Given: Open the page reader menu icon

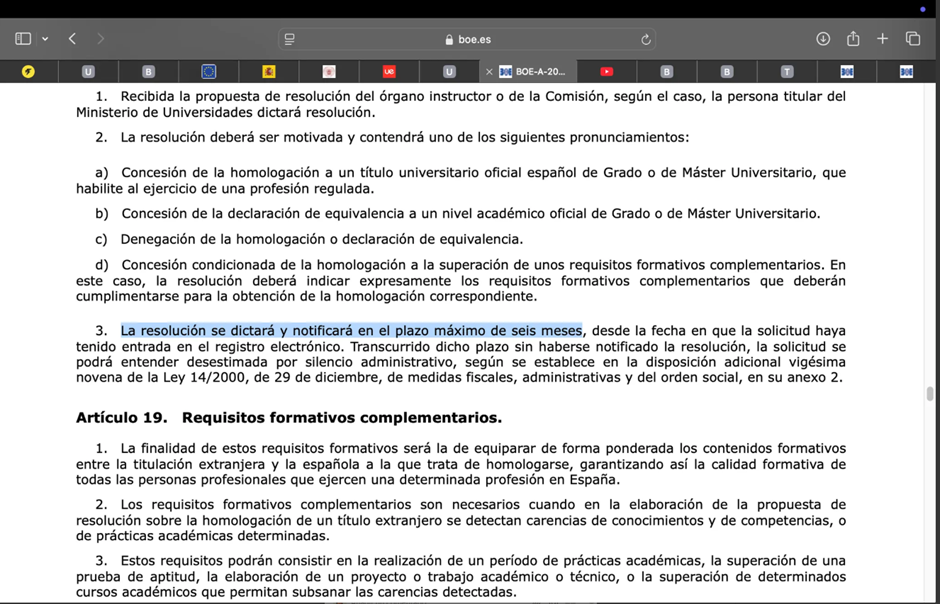Looking at the screenshot, I should 290,40.
